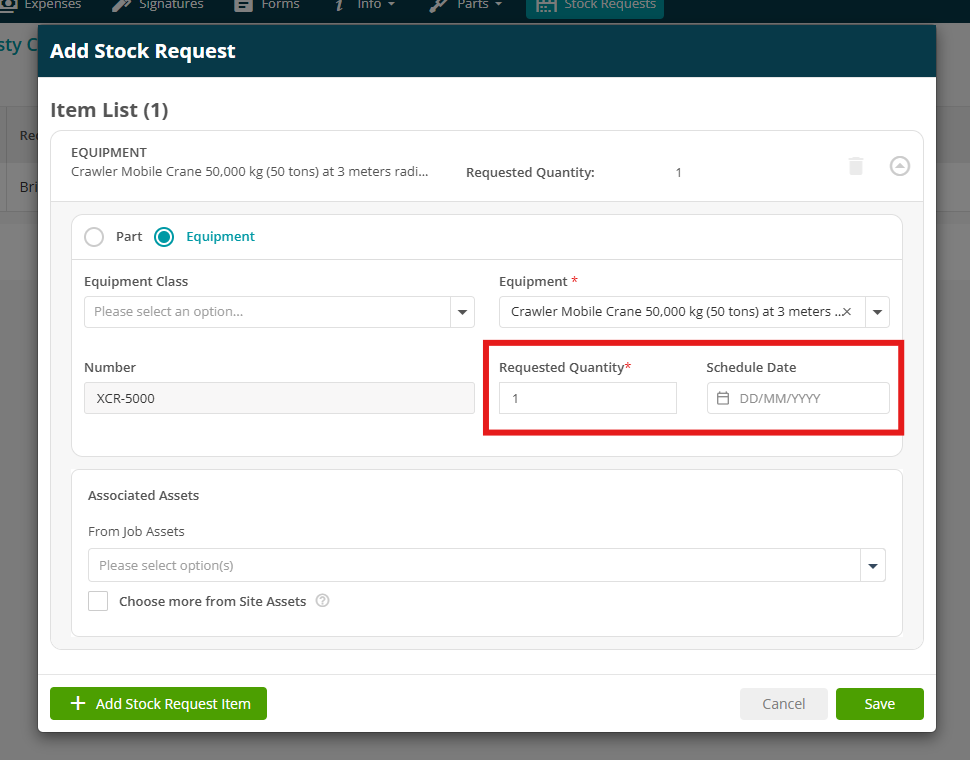970x760 pixels.
Task: Click the EQUIPMENT label in item header
Action: pyautogui.click(x=109, y=153)
